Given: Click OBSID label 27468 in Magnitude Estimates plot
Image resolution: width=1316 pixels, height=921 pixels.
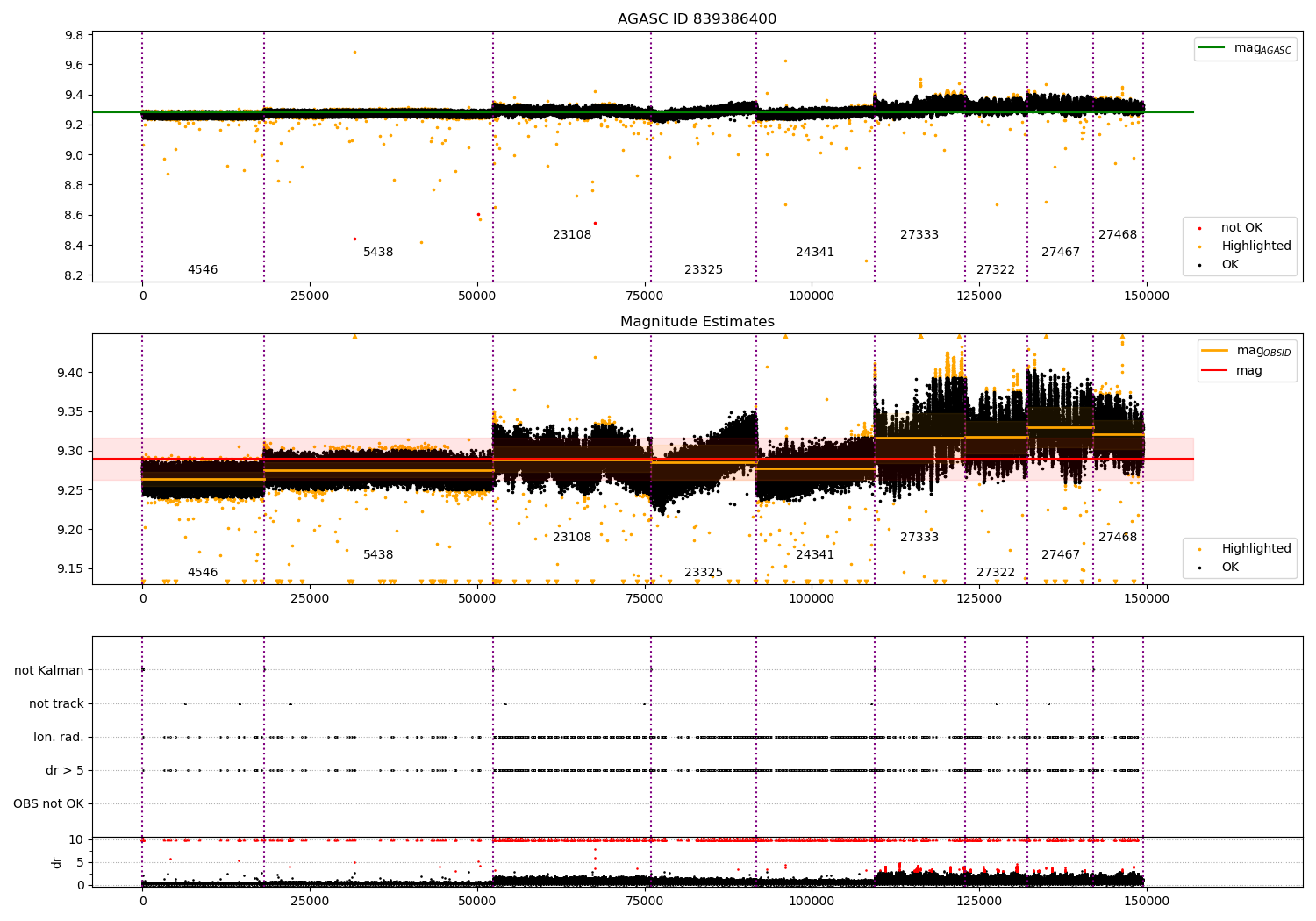Looking at the screenshot, I should coord(1118,538).
